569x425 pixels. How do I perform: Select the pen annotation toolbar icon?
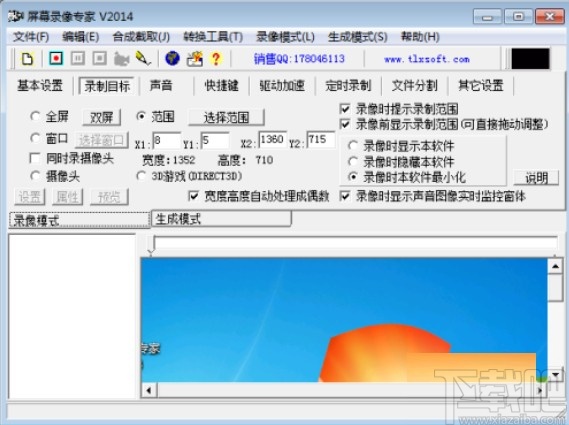tap(143, 58)
